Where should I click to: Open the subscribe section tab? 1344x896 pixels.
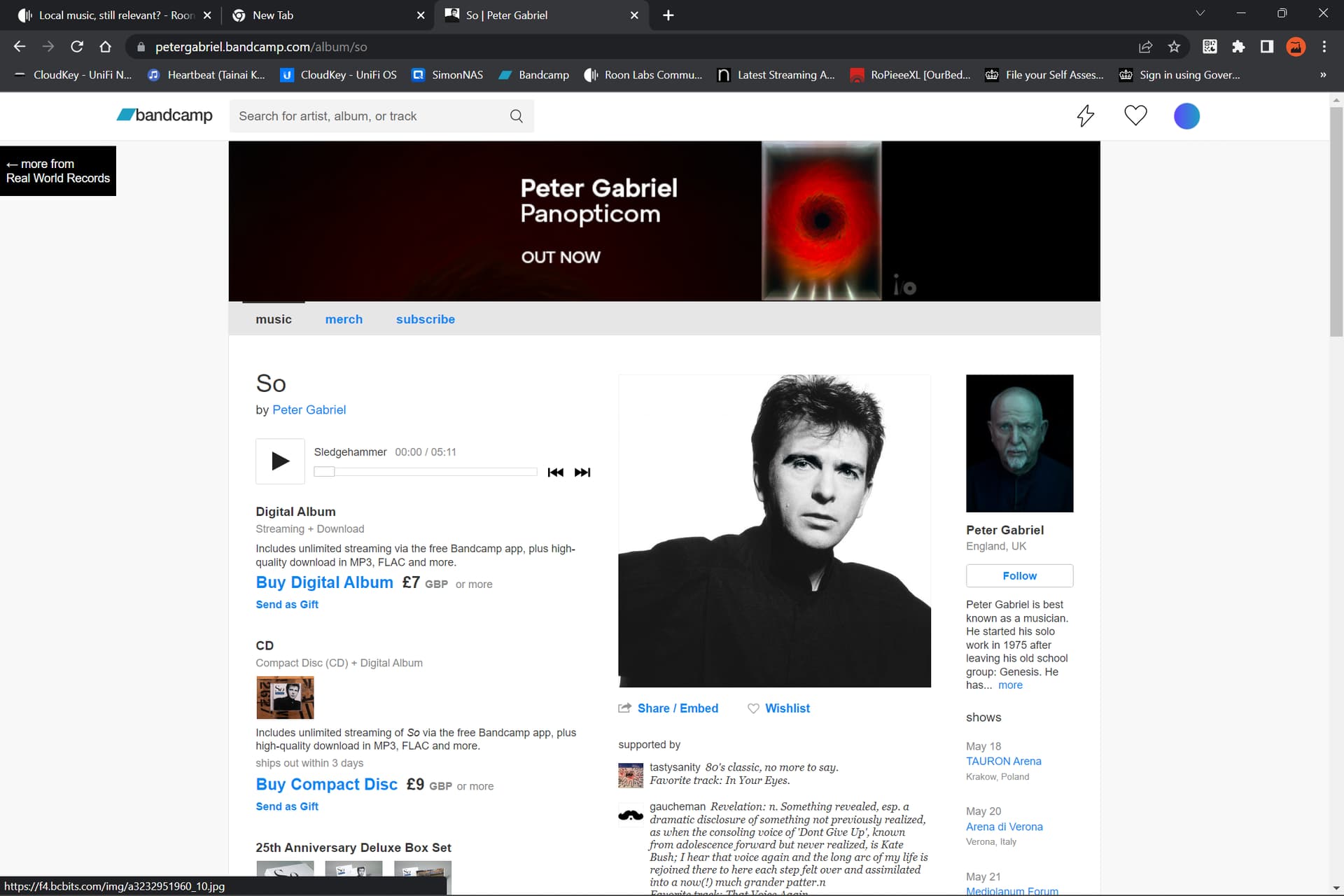tap(426, 319)
